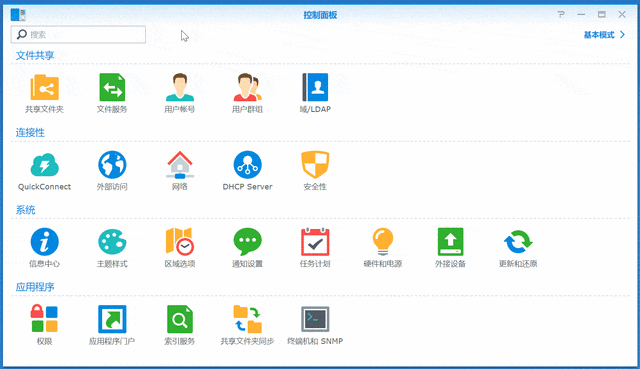Viewport: 640px width, 369px height.
Task: Click the help question mark button
Action: pos(561,15)
